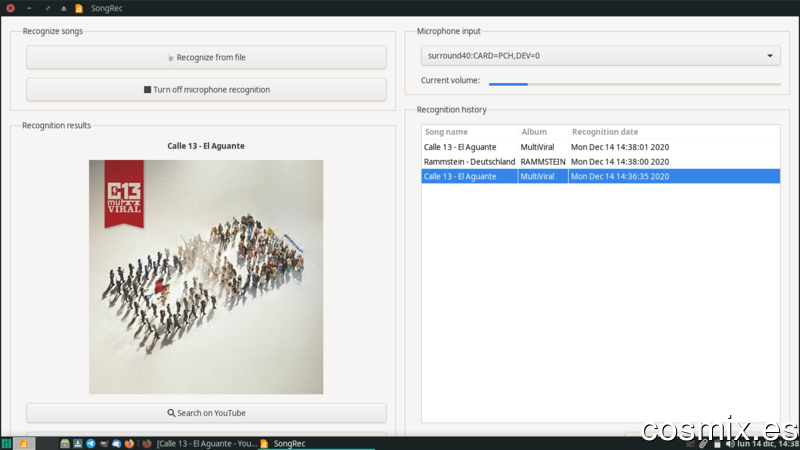Sort history by Recognition date column
Viewport: 800px width, 450px height.
(x=674, y=132)
